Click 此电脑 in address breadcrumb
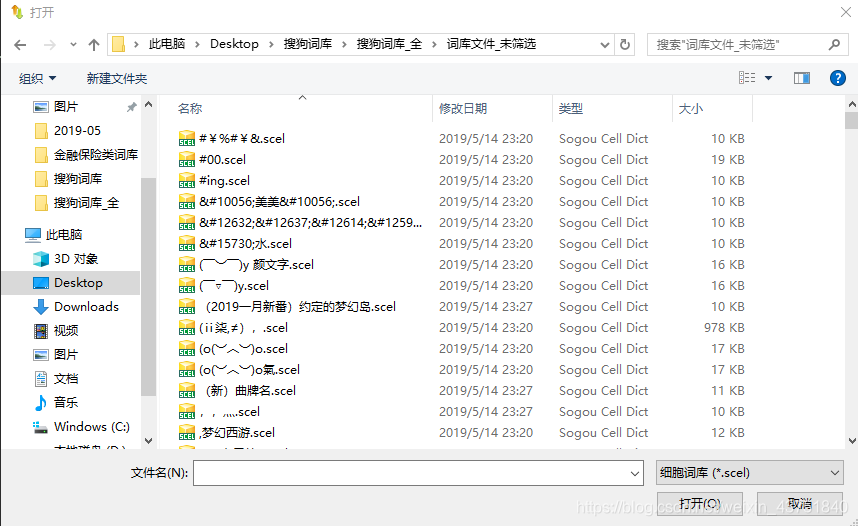Image resolution: width=858 pixels, height=526 pixels. coord(167,44)
